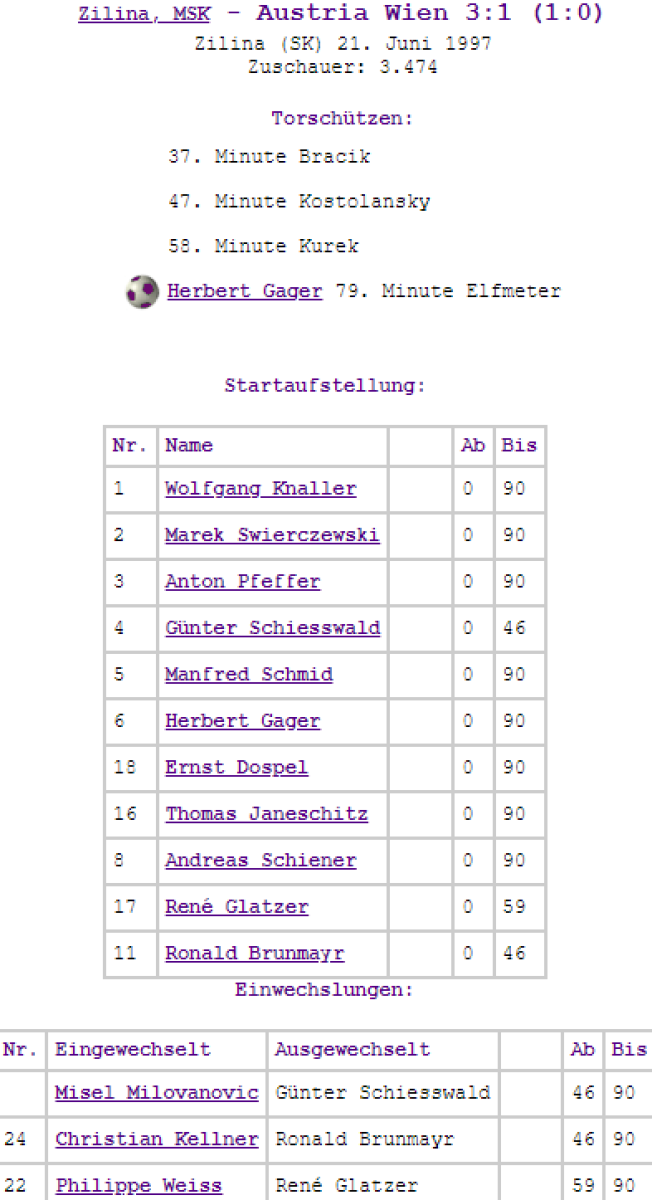Click the Philippe Weiss link

139,1185
